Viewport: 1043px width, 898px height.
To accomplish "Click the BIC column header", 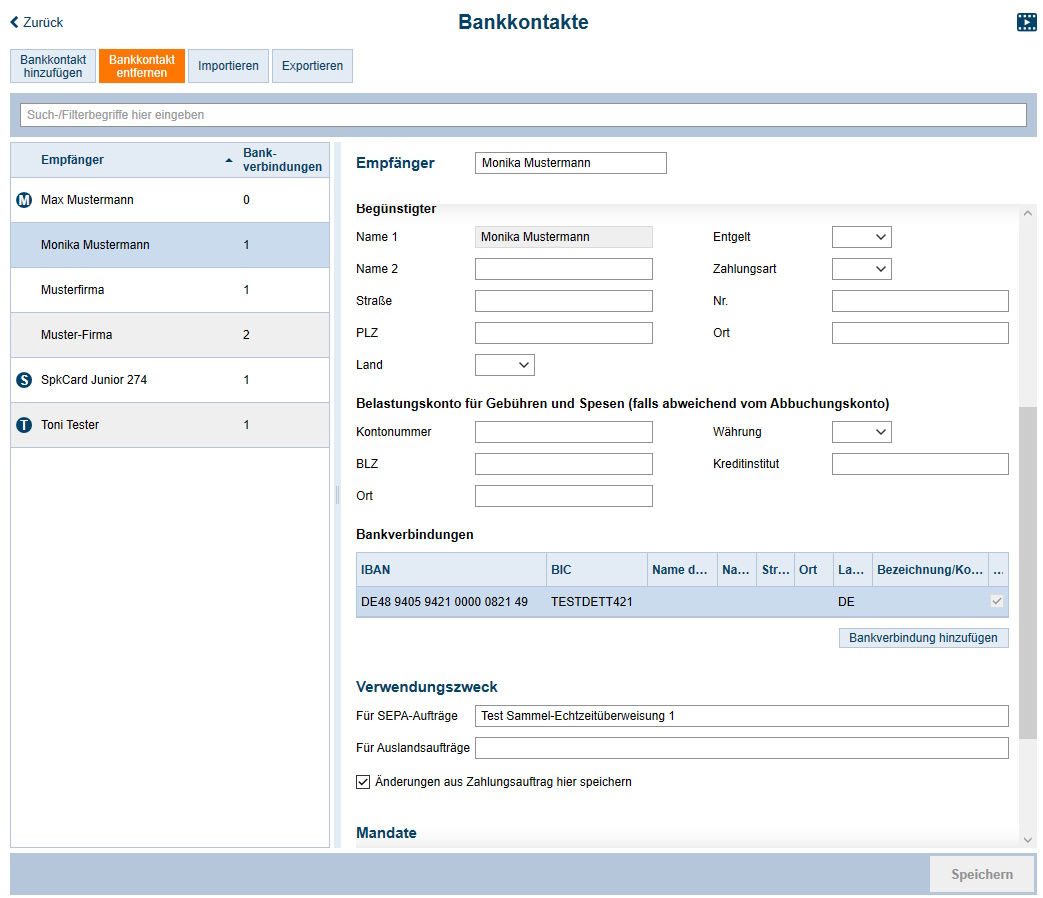I will [597, 569].
